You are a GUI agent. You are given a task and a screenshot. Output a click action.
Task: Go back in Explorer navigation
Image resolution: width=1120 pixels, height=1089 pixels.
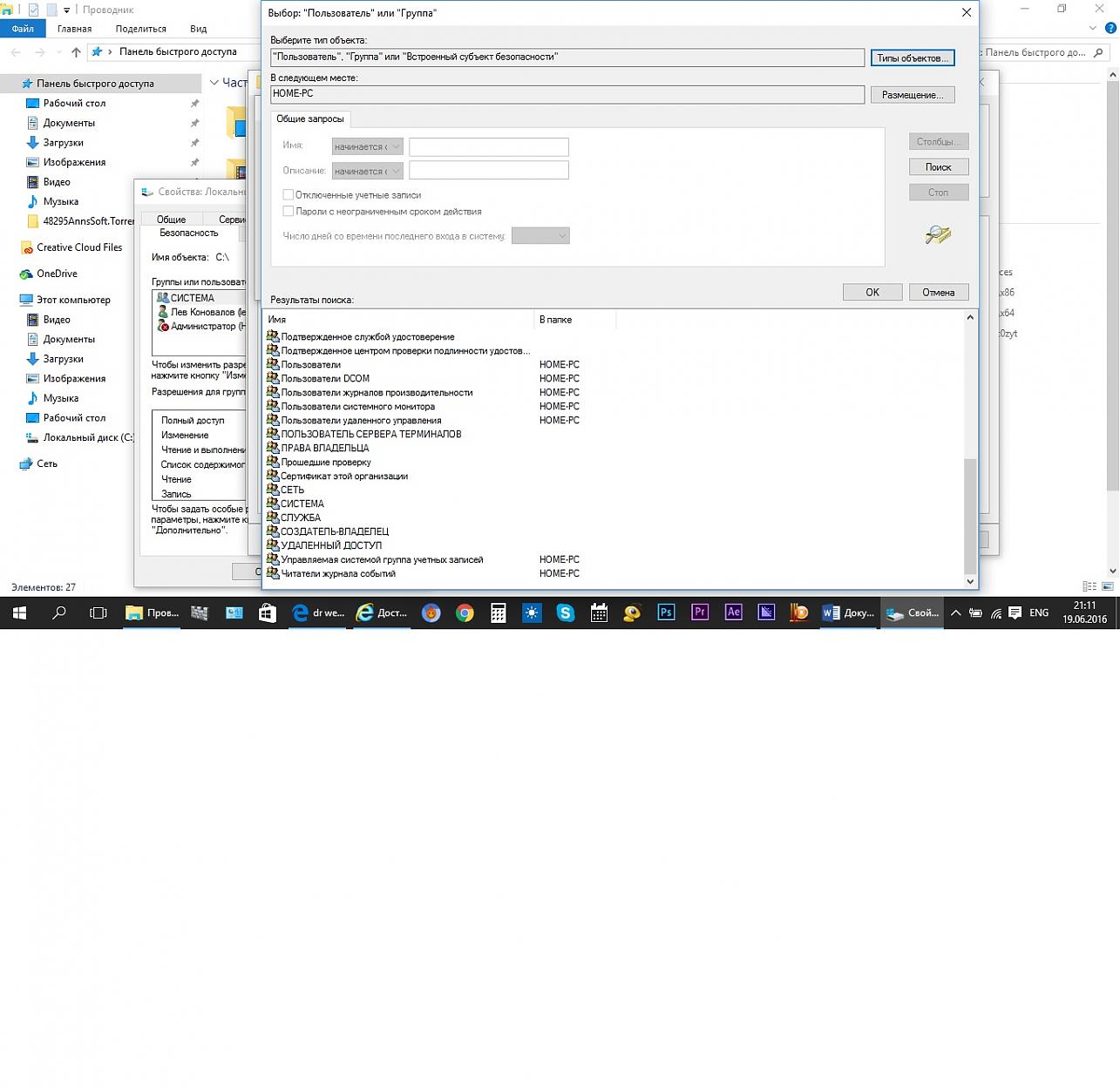(16, 52)
